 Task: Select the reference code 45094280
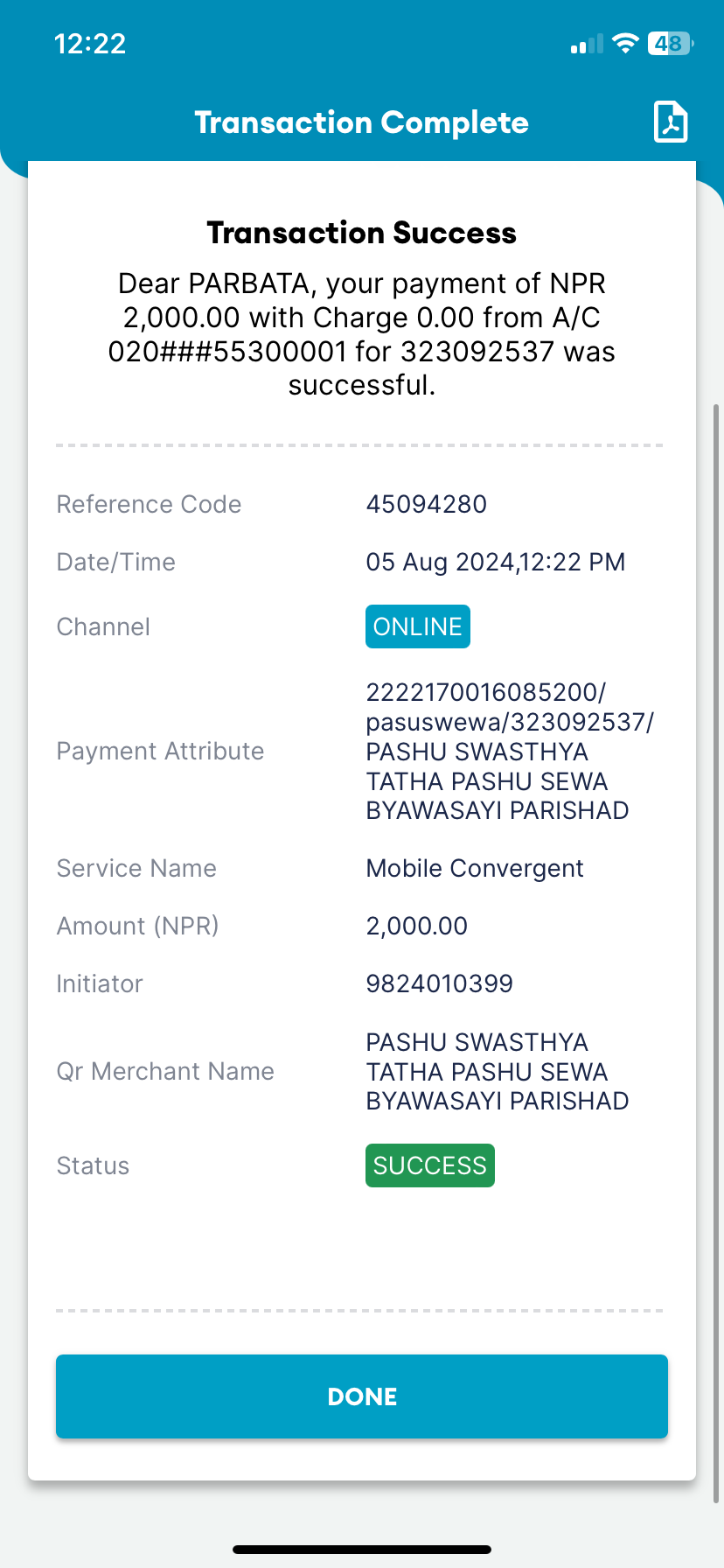click(x=427, y=504)
